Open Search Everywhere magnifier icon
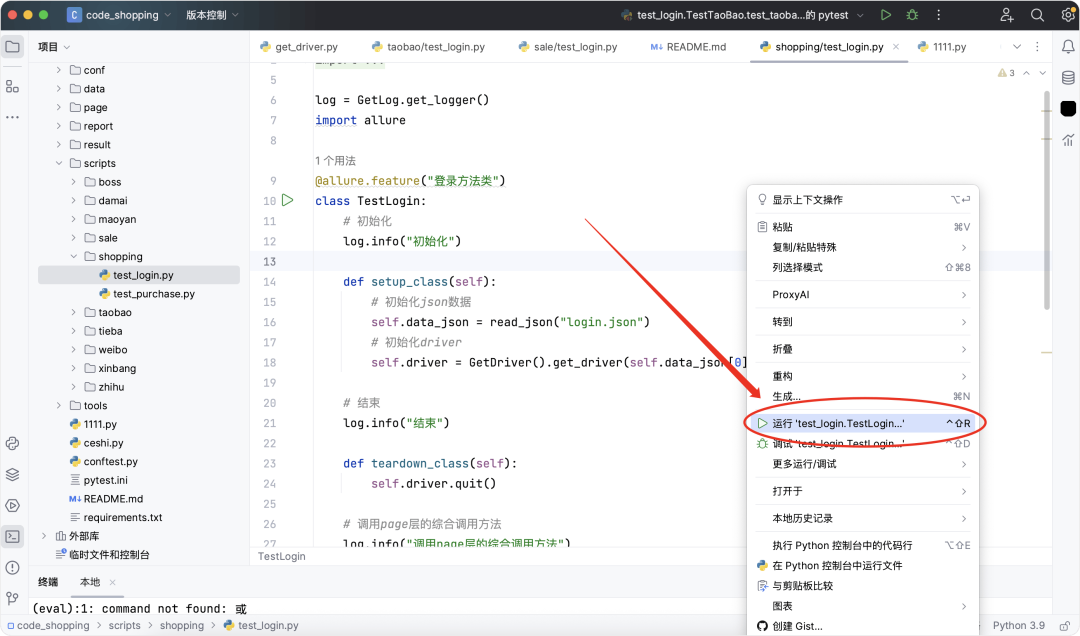 click(x=1037, y=14)
